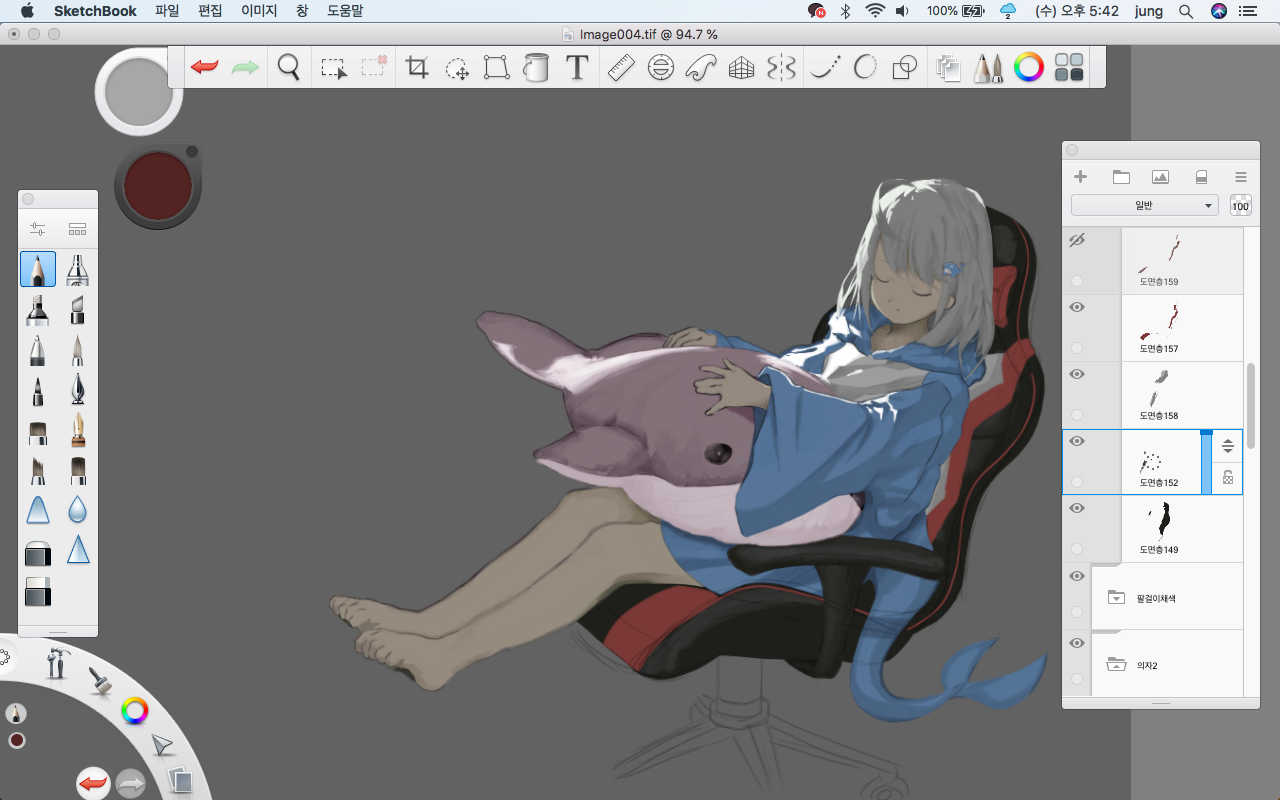This screenshot has width=1280, height=800.
Task: Open the 창 menu
Action: [x=302, y=11]
